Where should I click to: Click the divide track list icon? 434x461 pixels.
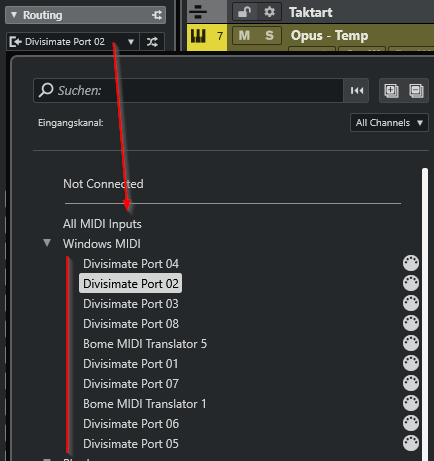tap(198, 12)
